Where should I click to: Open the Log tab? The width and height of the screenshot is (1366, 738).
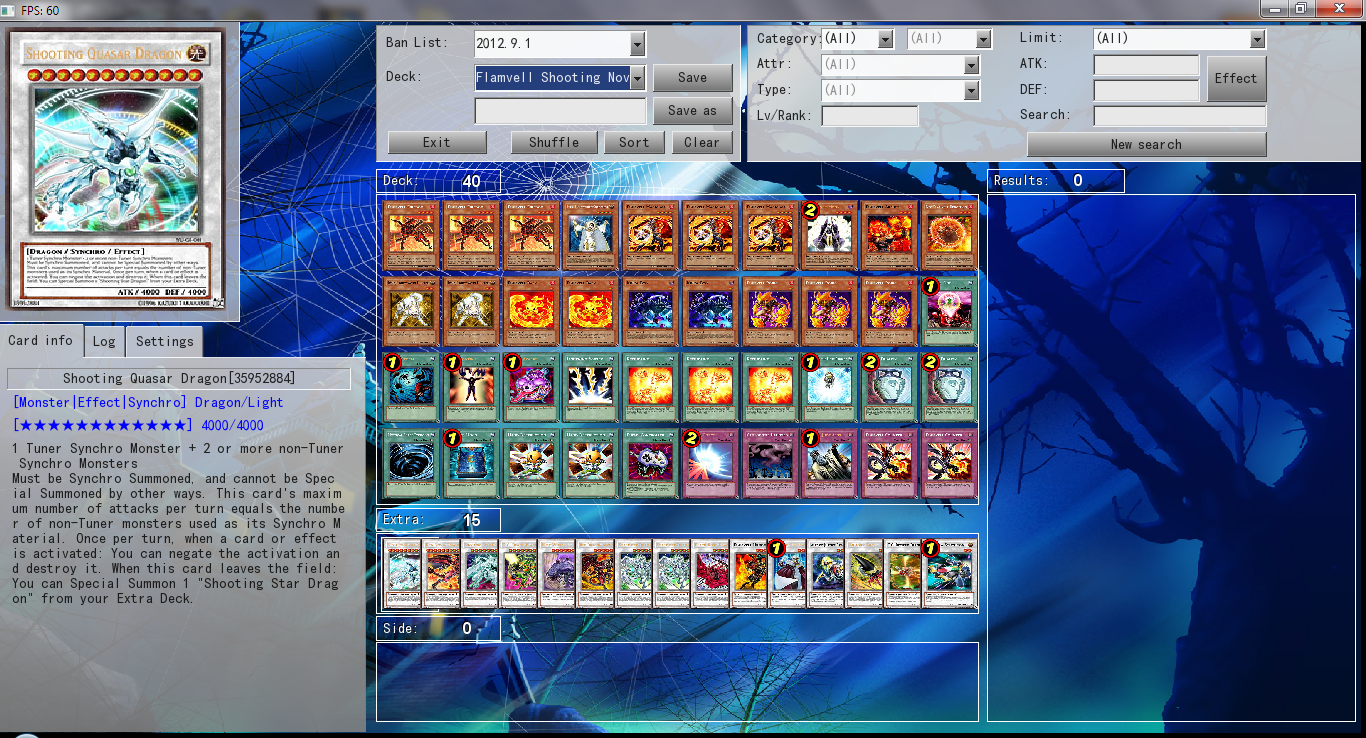[104, 342]
